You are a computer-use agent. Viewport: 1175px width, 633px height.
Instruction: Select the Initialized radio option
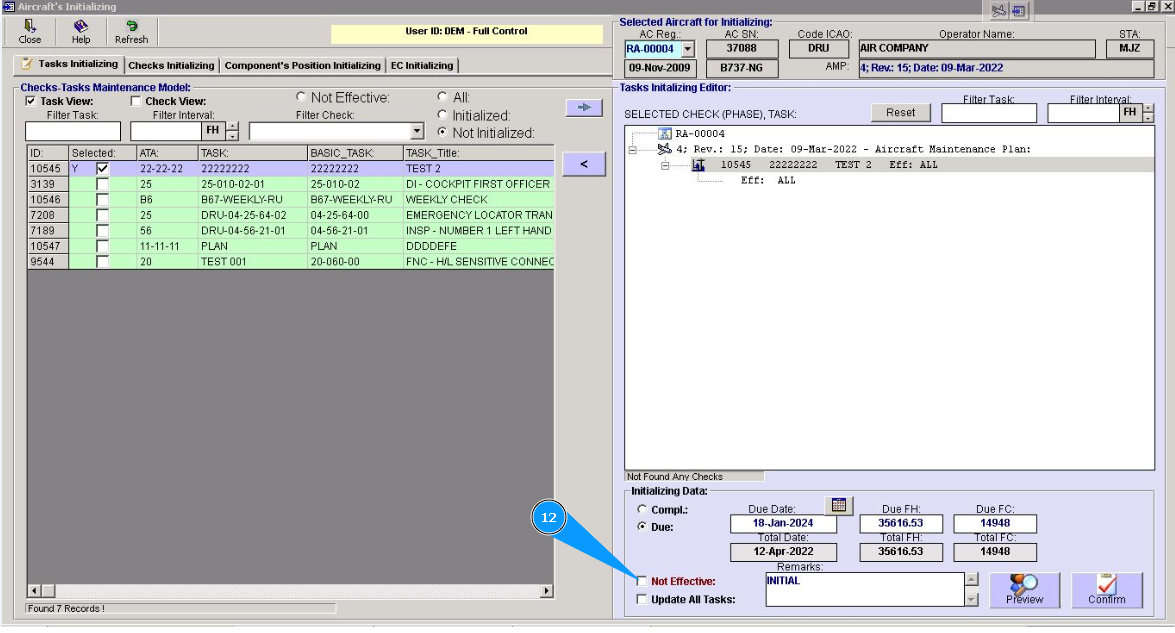(x=442, y=115)
